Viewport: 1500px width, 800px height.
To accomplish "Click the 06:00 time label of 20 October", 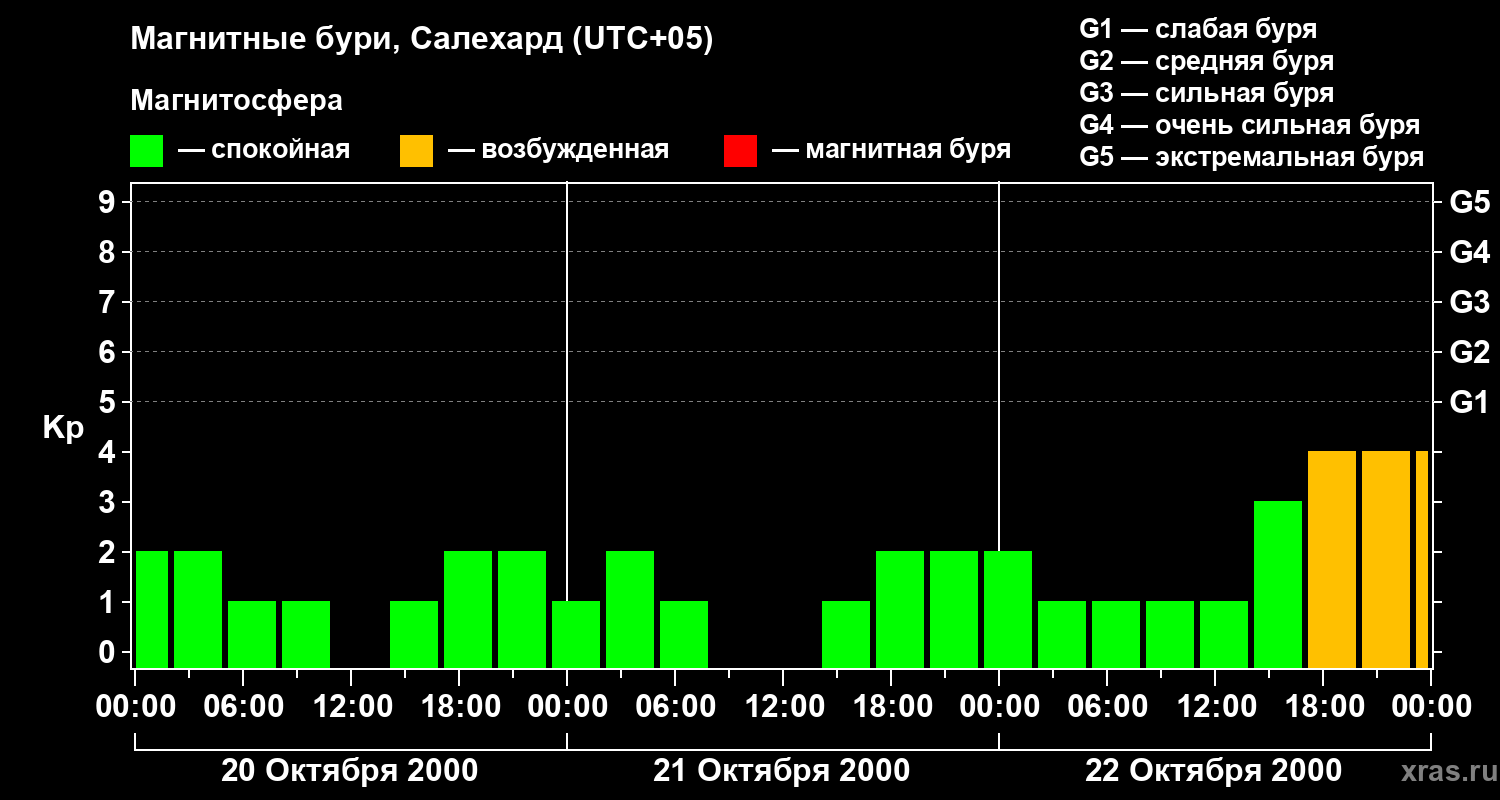I will (243, 706).
